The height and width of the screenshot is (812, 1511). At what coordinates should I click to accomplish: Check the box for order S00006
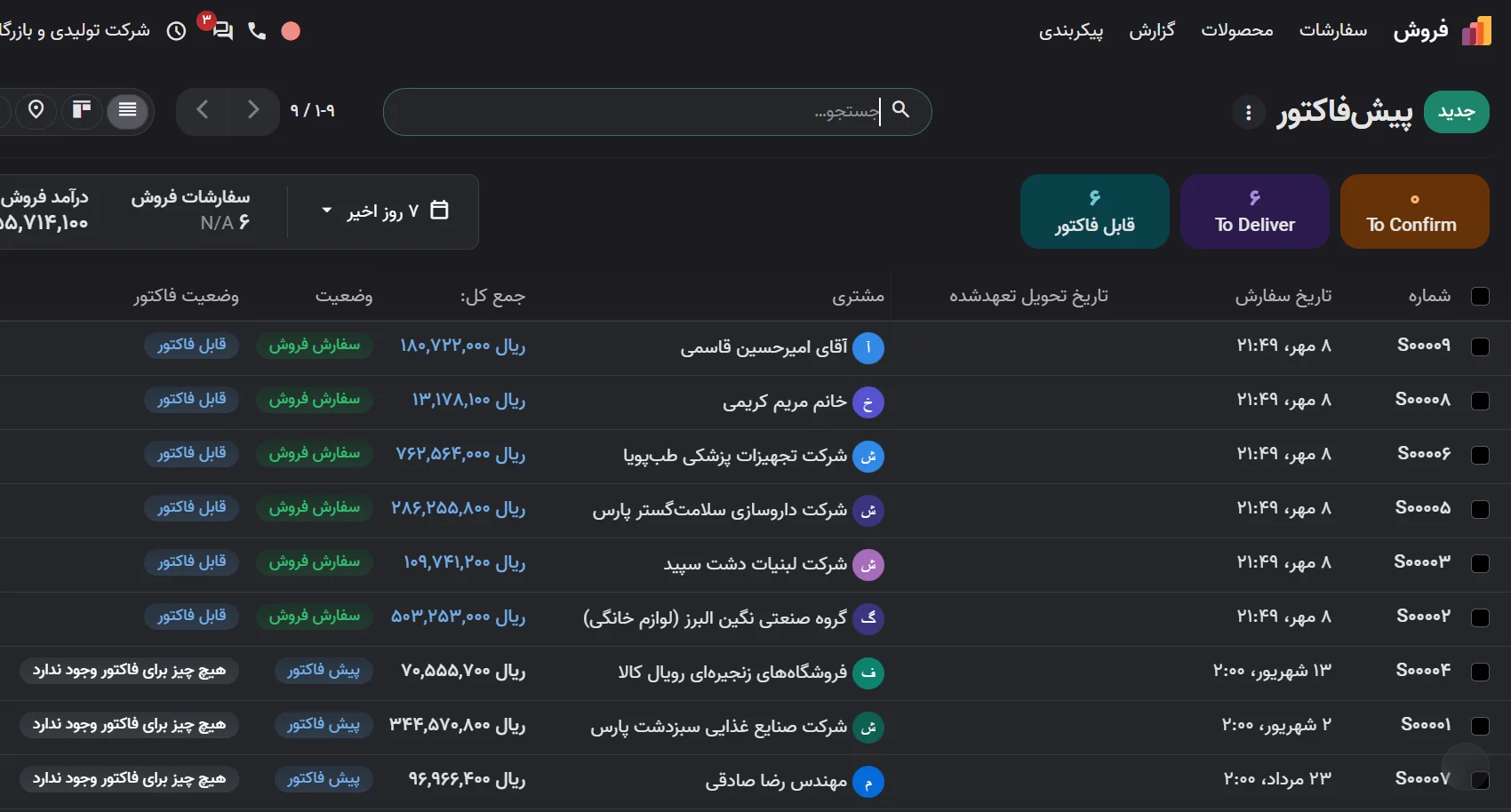click(1480, 455)
